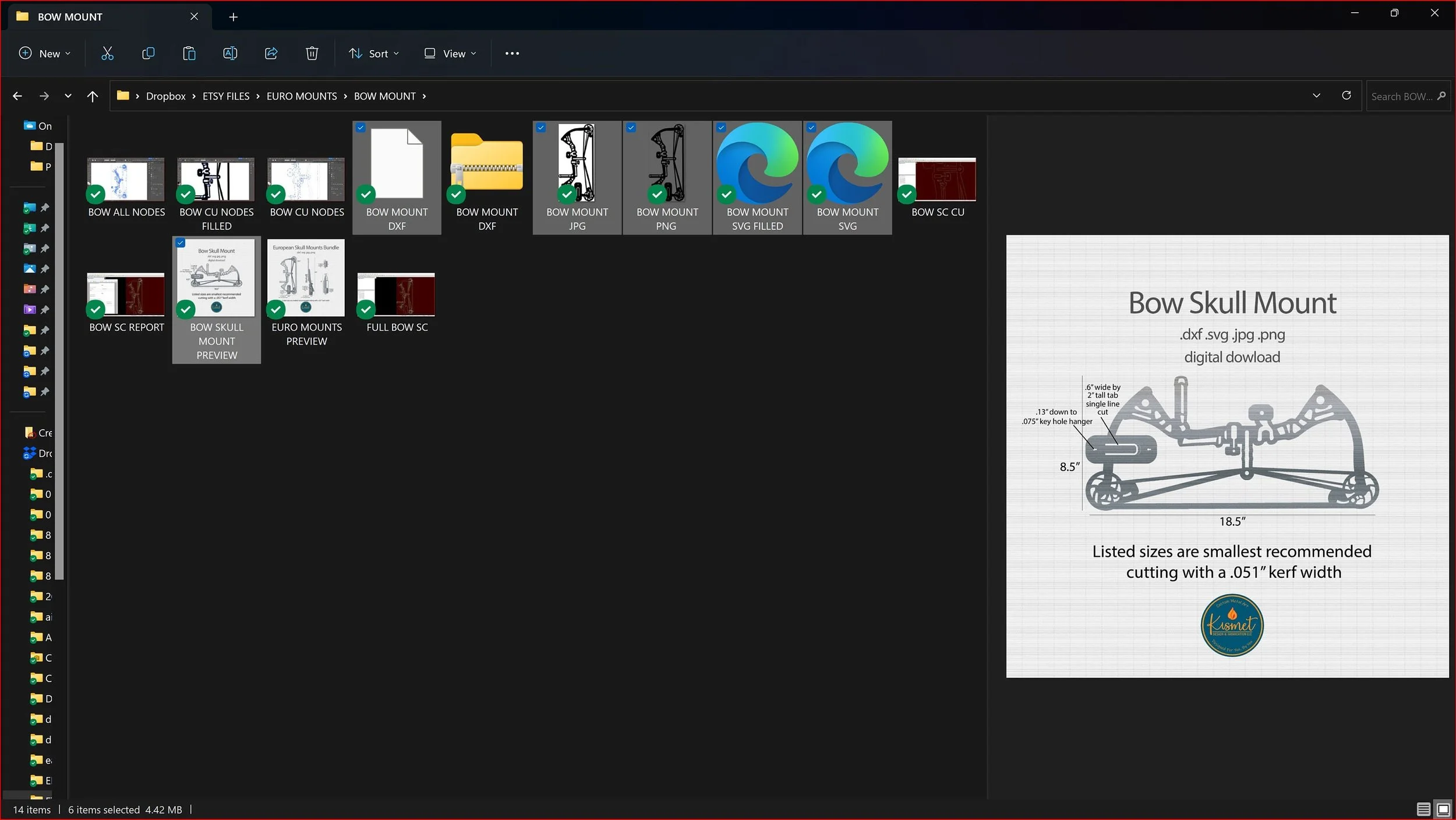Open the See more ellipsis menu
Screen dimensions: 1456x820
tap(511, 54)
